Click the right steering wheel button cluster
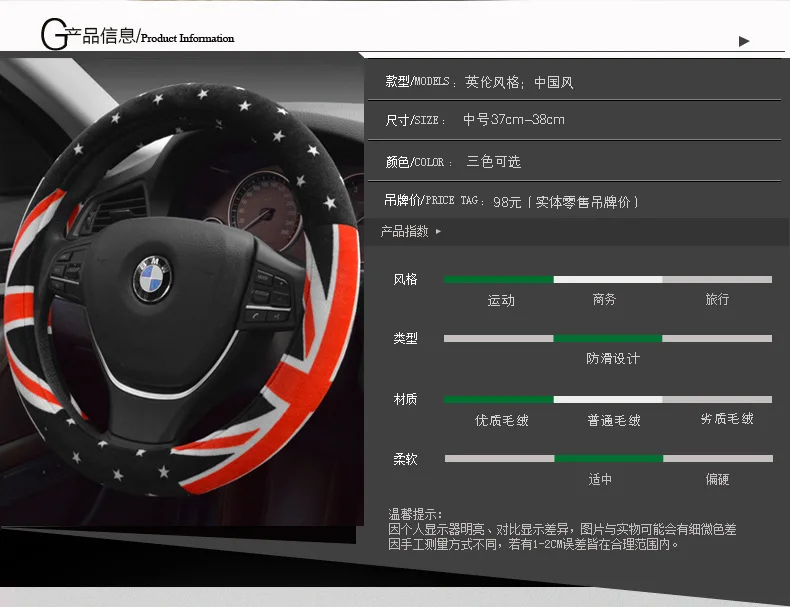This screenshot has height=607, width=790. coord(270,296)
